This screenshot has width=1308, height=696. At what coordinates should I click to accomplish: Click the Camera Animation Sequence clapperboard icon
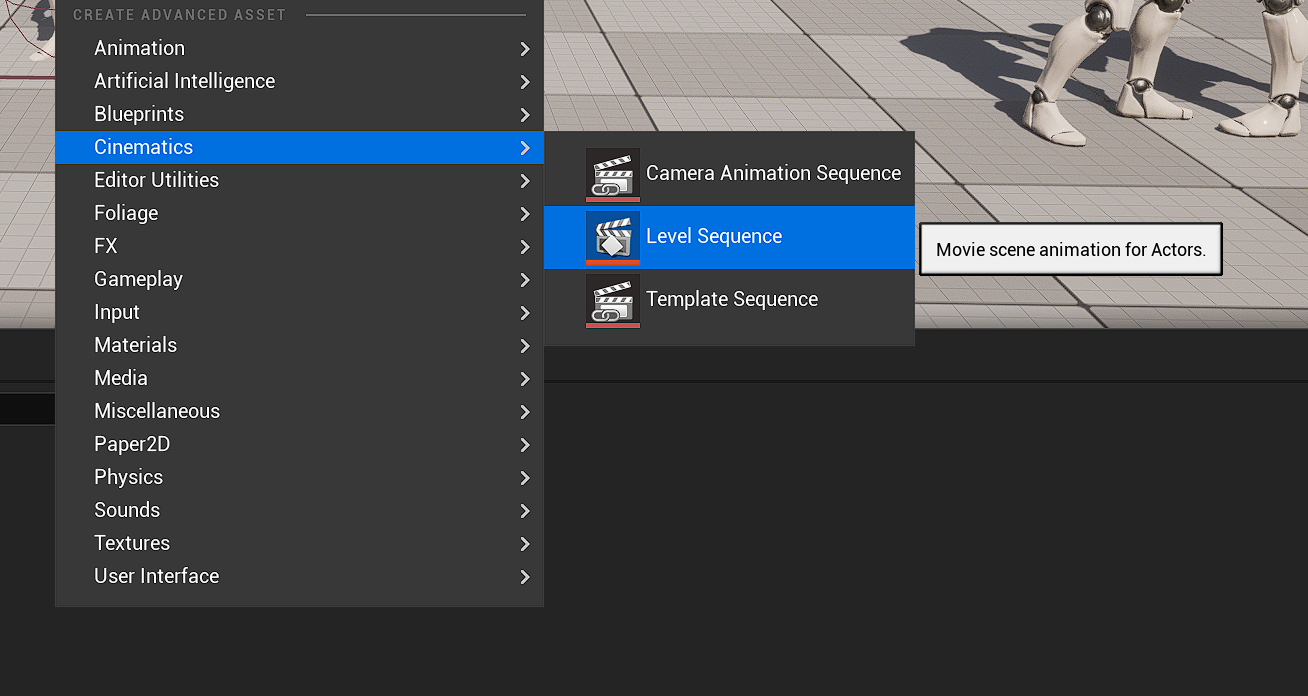click(612, 174)
